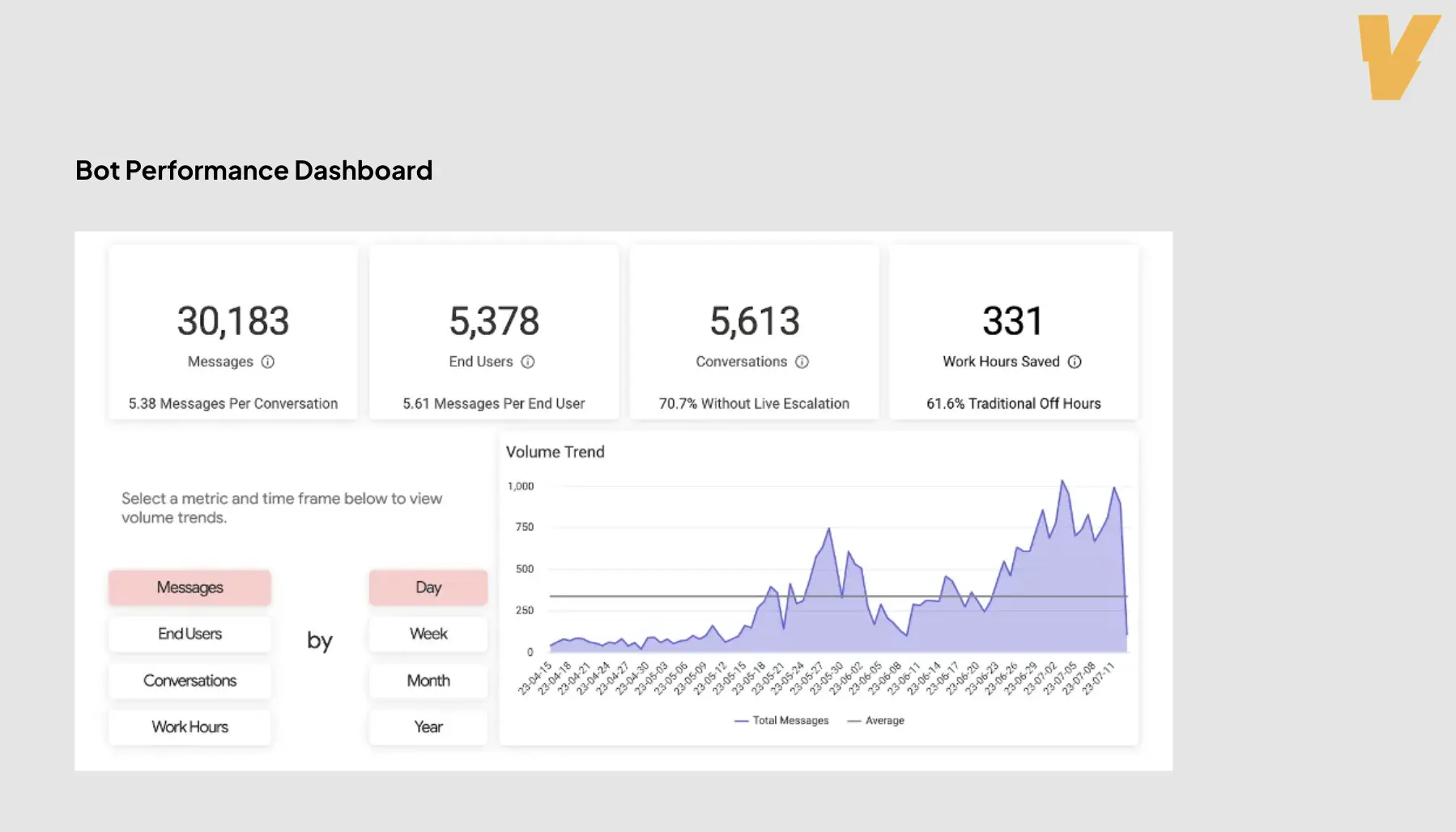Click the Volume Trend chart heading

[556, 452]
